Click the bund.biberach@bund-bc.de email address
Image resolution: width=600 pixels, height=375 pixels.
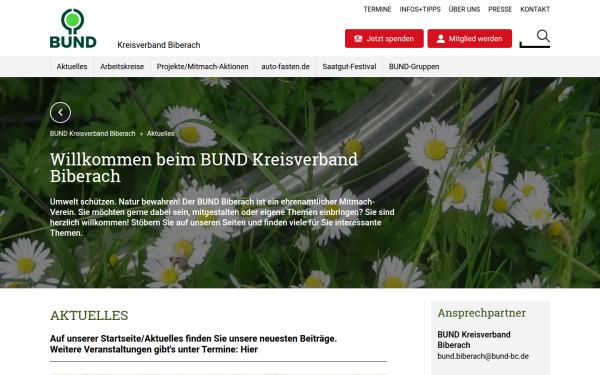tap(483, 356)
